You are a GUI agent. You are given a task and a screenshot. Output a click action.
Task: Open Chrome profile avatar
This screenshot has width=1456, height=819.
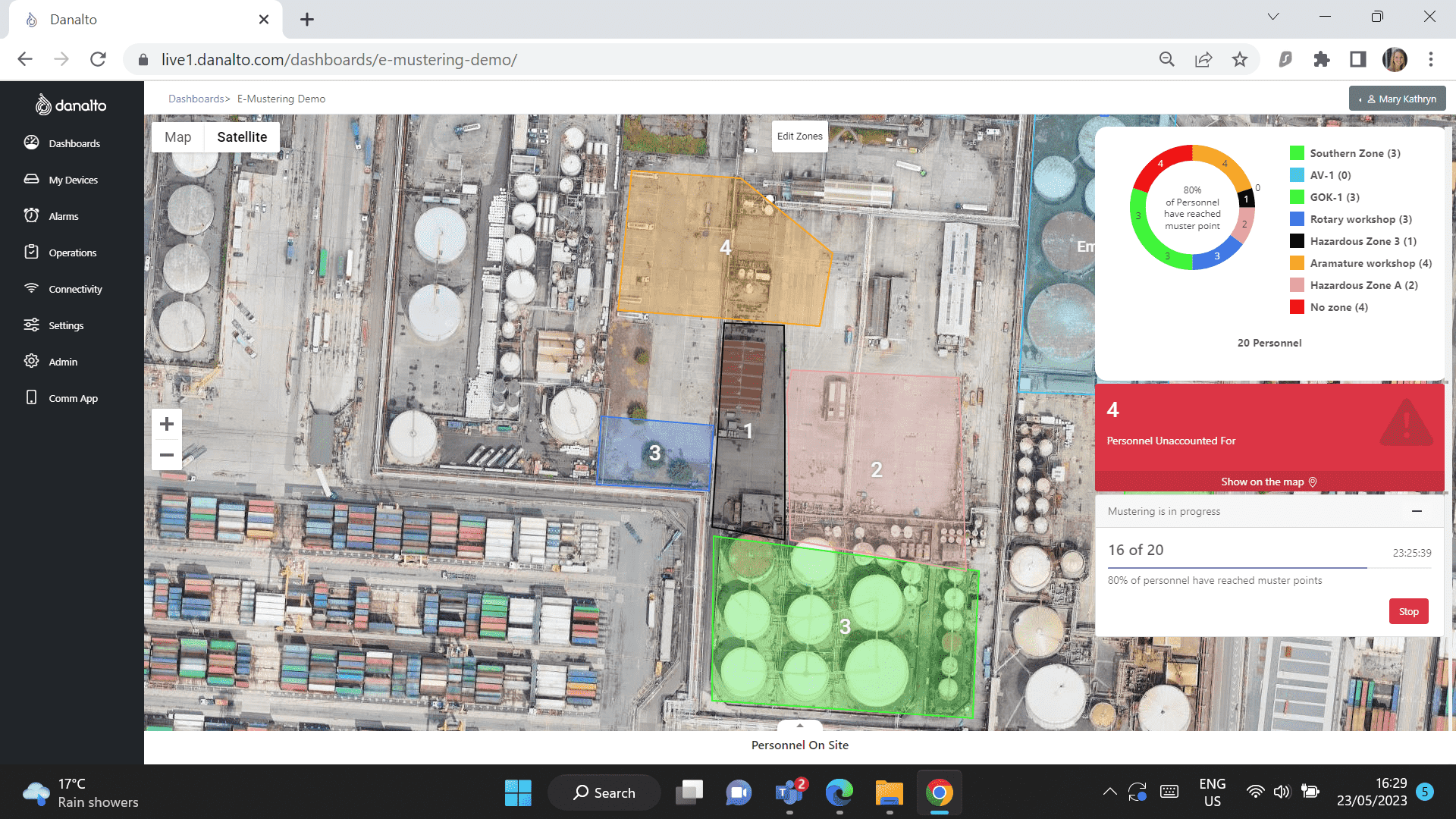click(x=1395, y=59)
